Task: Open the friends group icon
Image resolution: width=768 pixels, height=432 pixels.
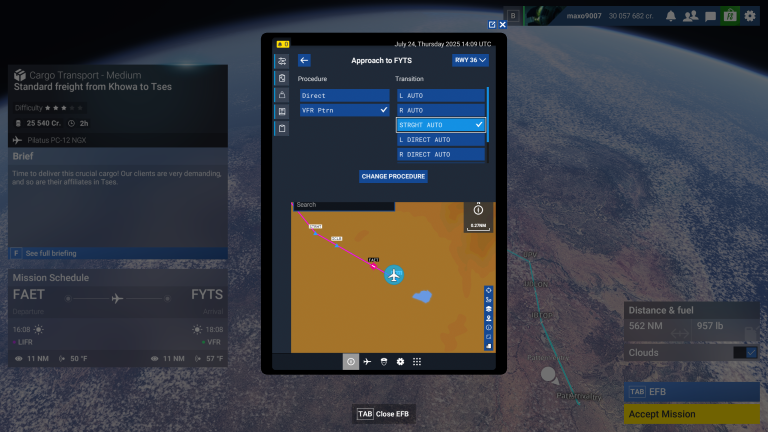Action: pos(691,16)
